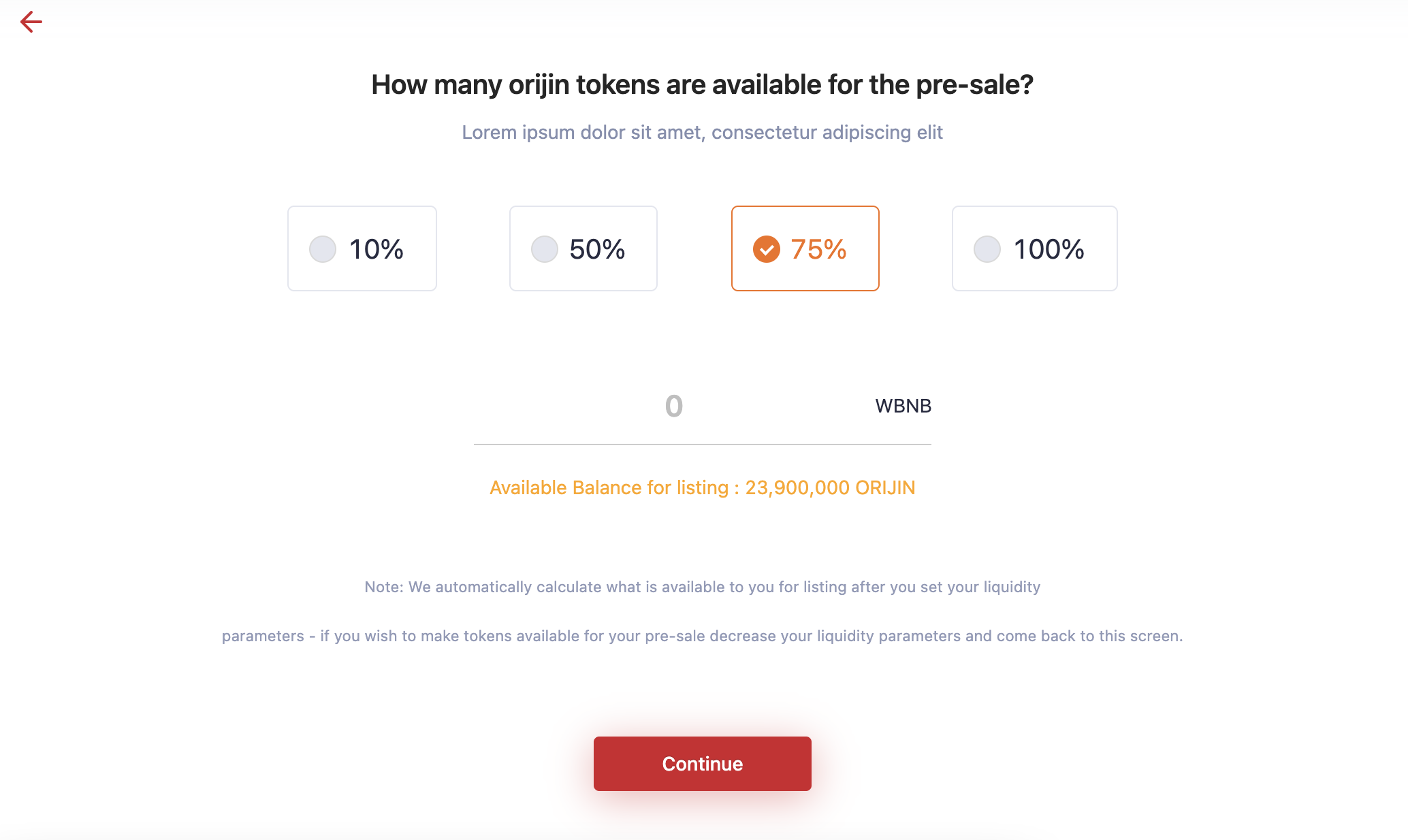Click the pre-sale question heading
The image size is (1408, 840).
click(703, 85)
